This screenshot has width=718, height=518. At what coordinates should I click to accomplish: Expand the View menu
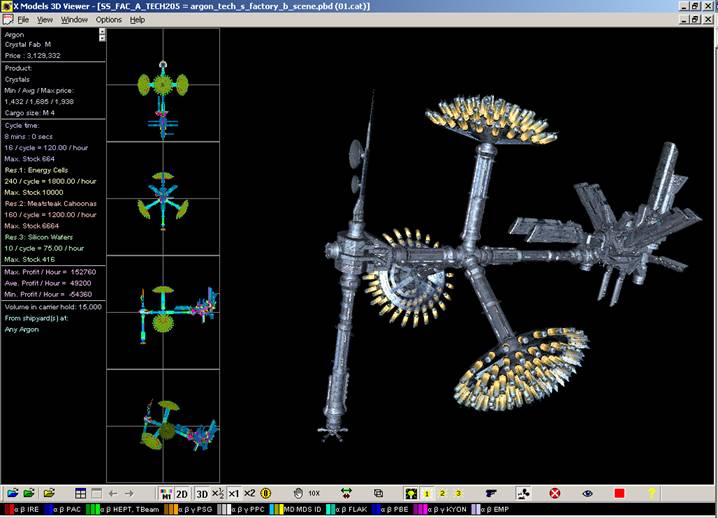45,19
